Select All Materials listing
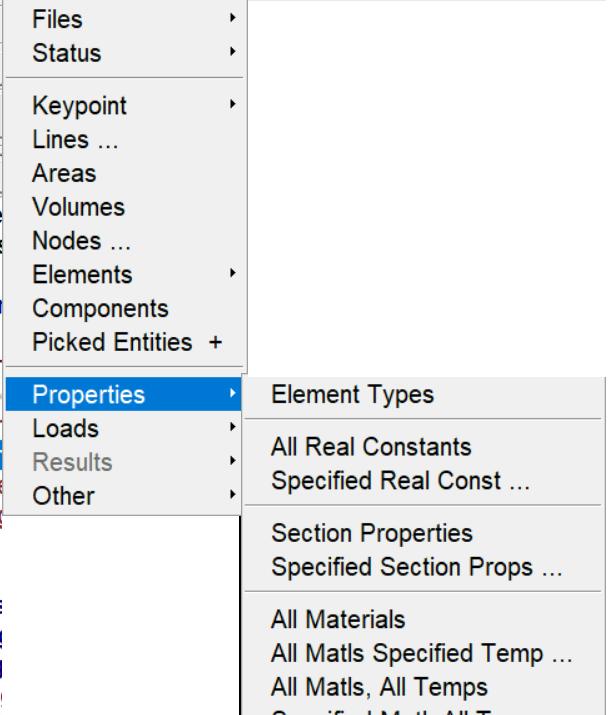 [338, 621]
